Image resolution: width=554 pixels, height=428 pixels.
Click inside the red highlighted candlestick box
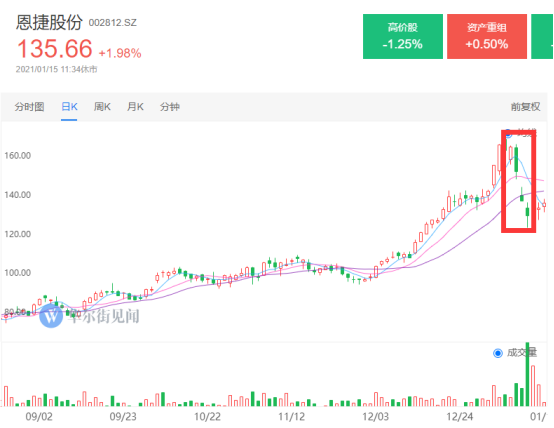point(518,181)
